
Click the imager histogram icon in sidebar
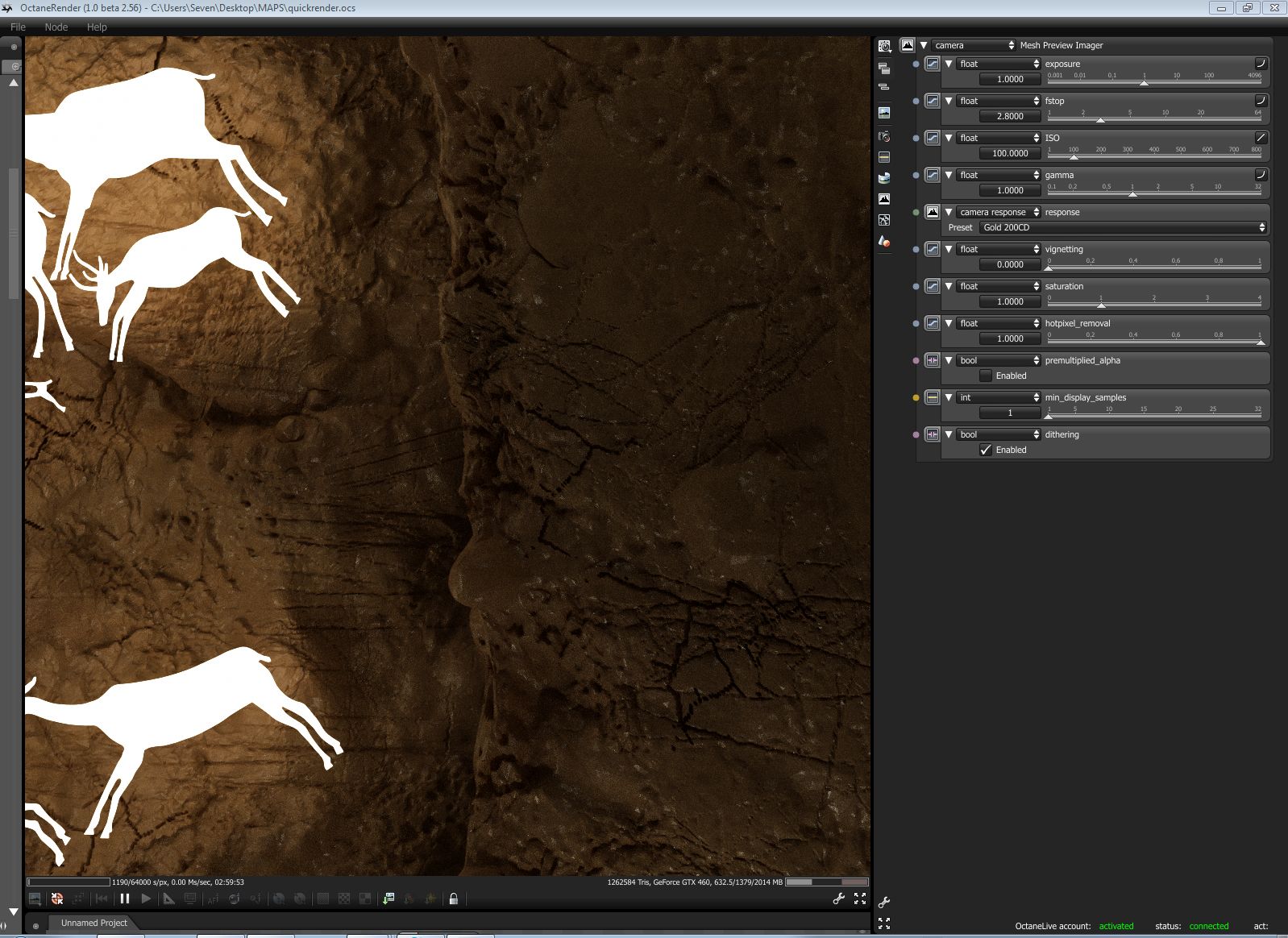click(884, 198)
